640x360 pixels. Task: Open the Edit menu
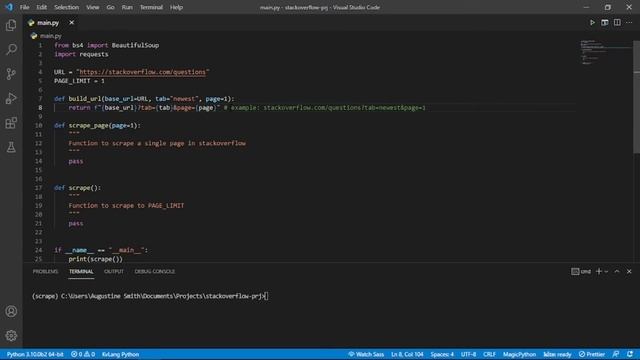click(41, 7)
